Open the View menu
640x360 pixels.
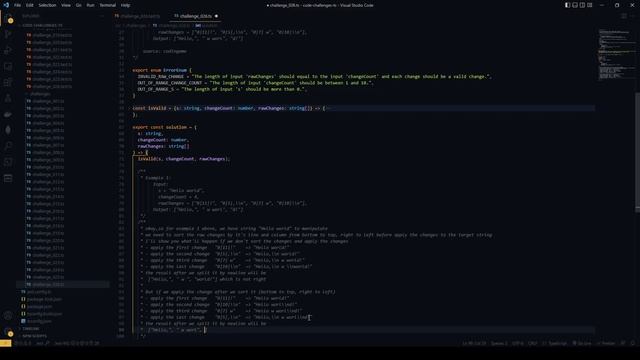[66, 5]
